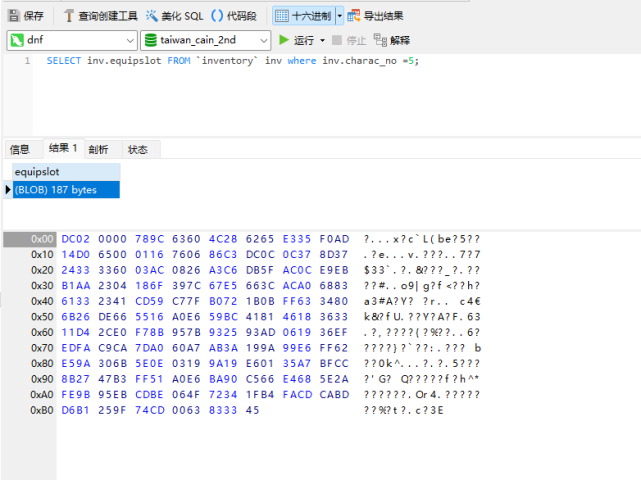Switch to the Profile (剖析) tab
Screen dimensions: 641x480
99,149
